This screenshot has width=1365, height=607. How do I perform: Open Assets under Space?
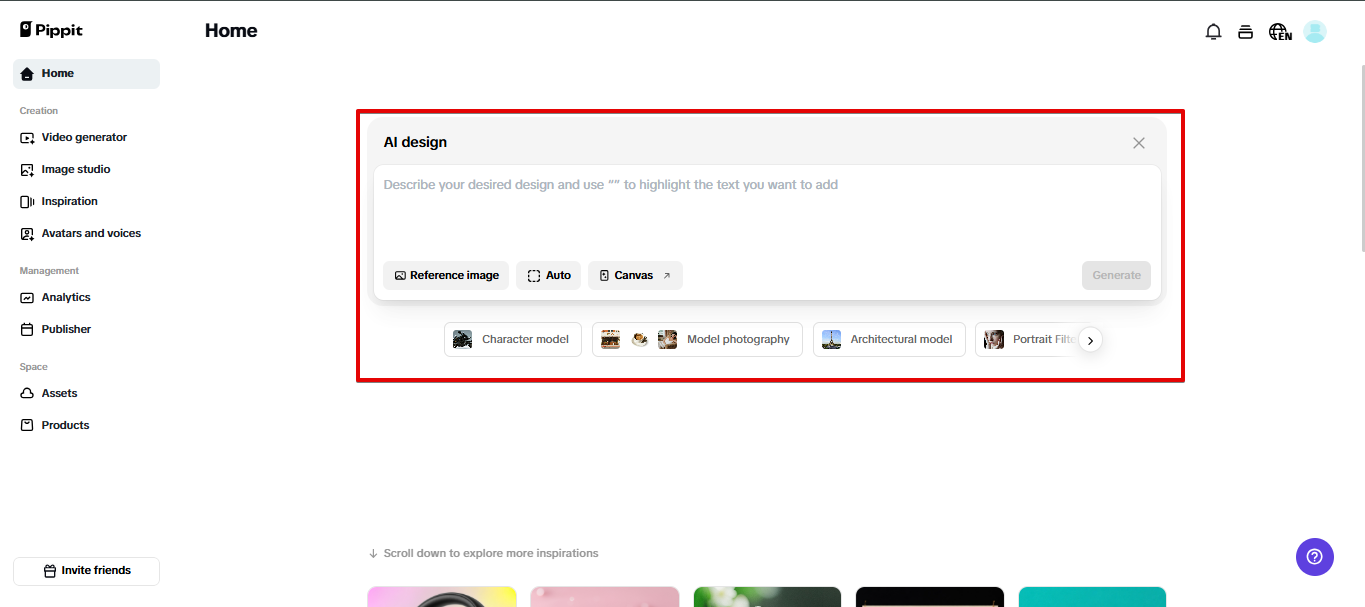pyautogui.click(x=59, y=393)
